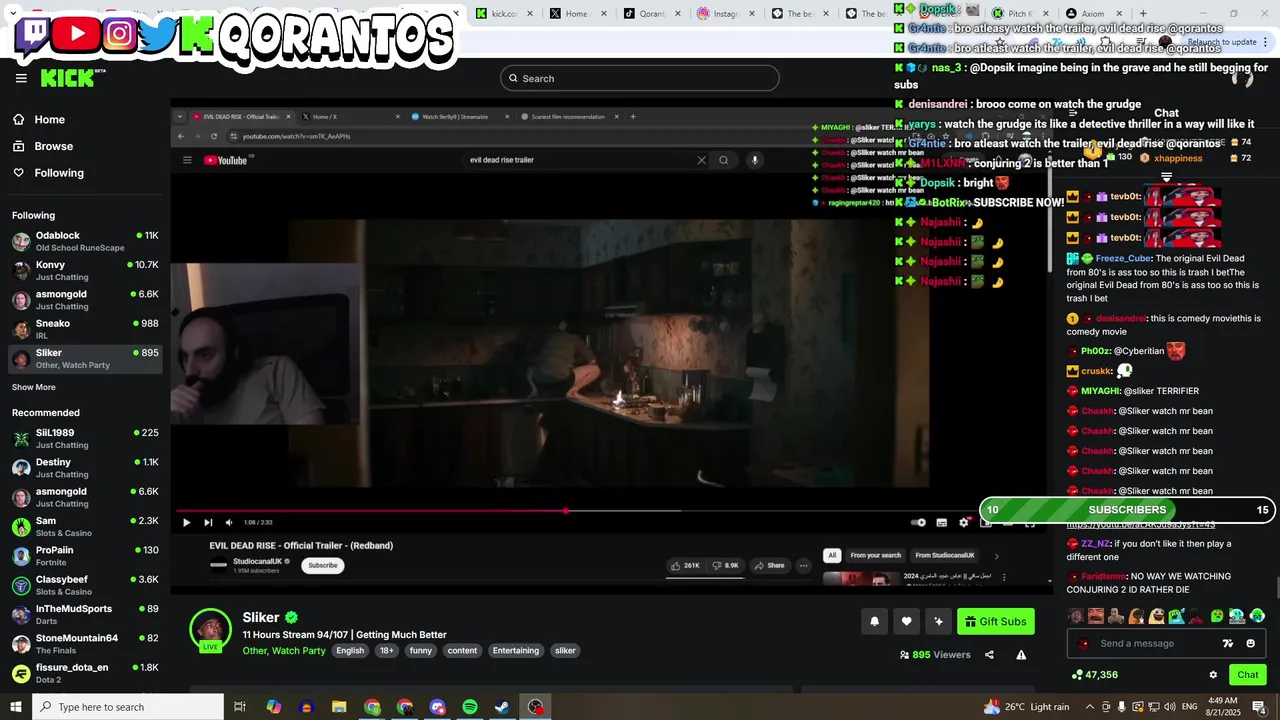The image size is (1280, 720).
Task: Open chat identity badge beside message field
Action: (x=1084, y=644)
